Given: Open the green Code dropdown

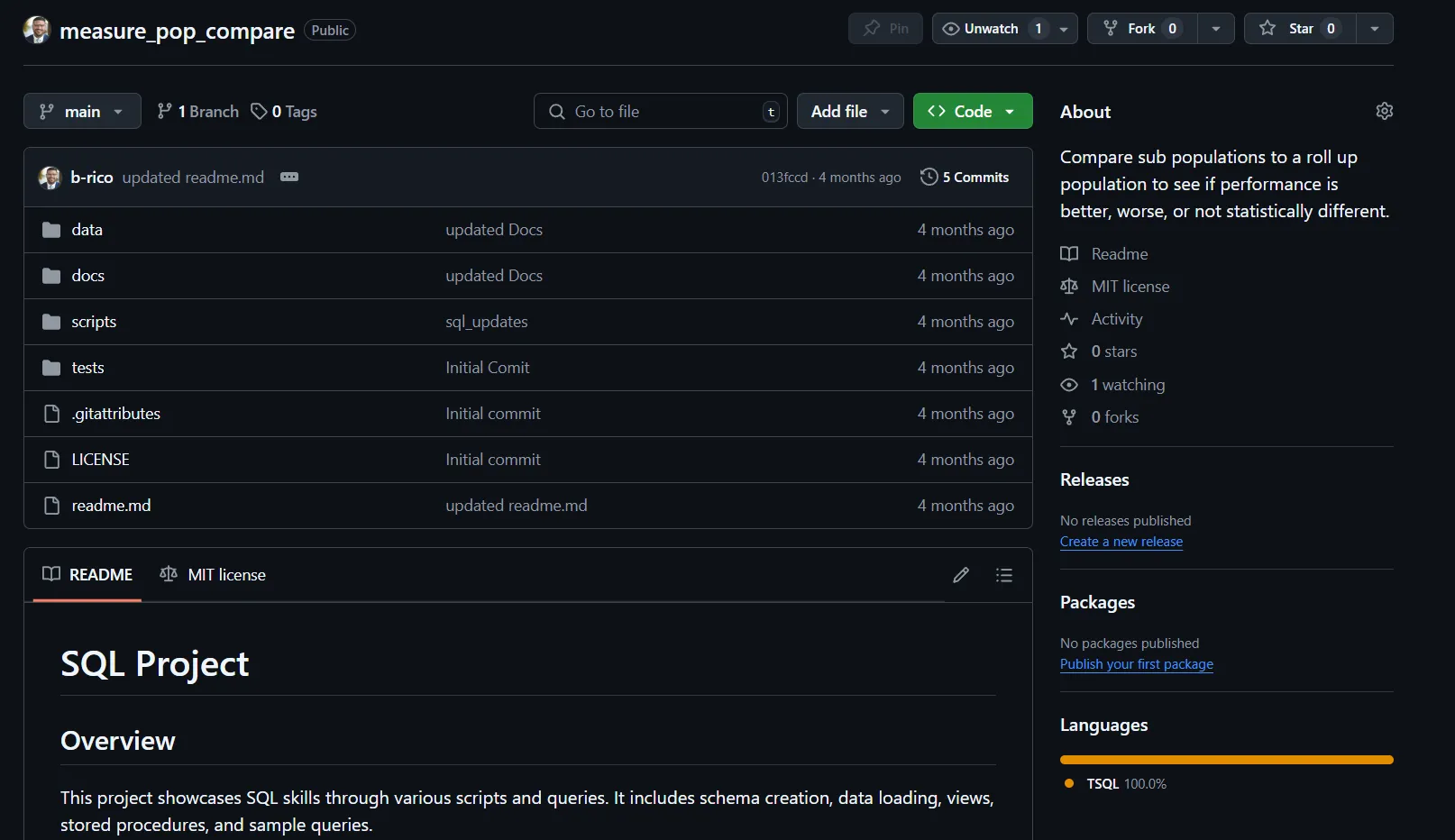Looking at the screenshot, I should (x=972, y=112).
